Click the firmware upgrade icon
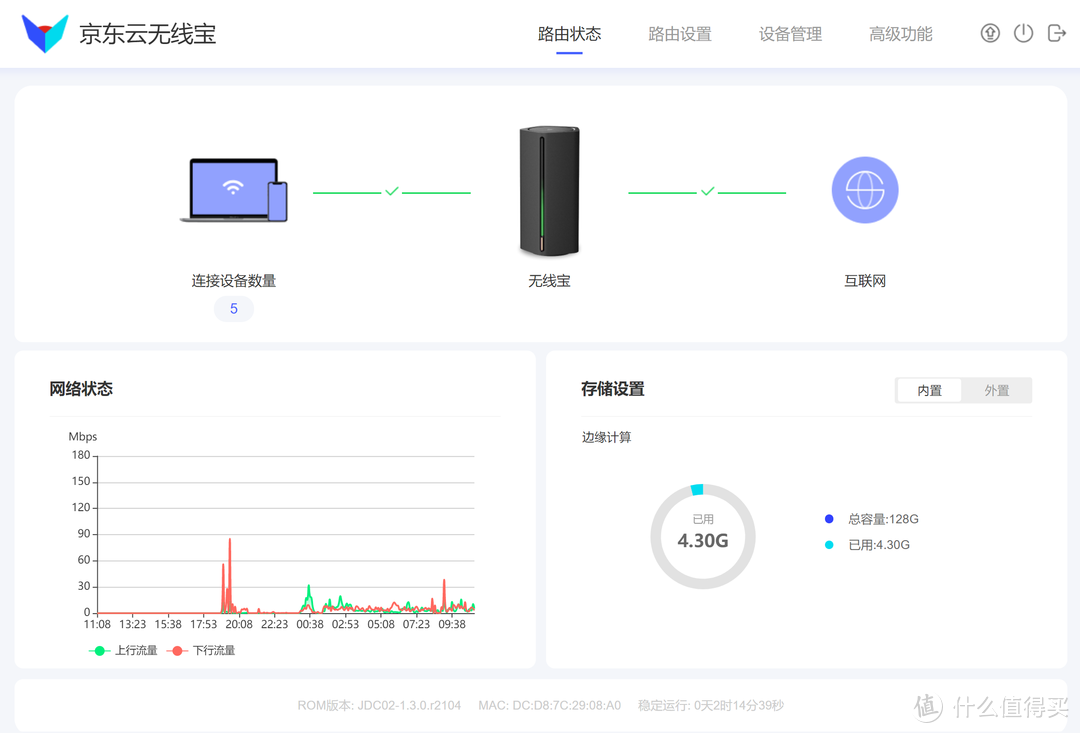The width and height of the screenshot is (1080, 733). [x=990, y=33]
